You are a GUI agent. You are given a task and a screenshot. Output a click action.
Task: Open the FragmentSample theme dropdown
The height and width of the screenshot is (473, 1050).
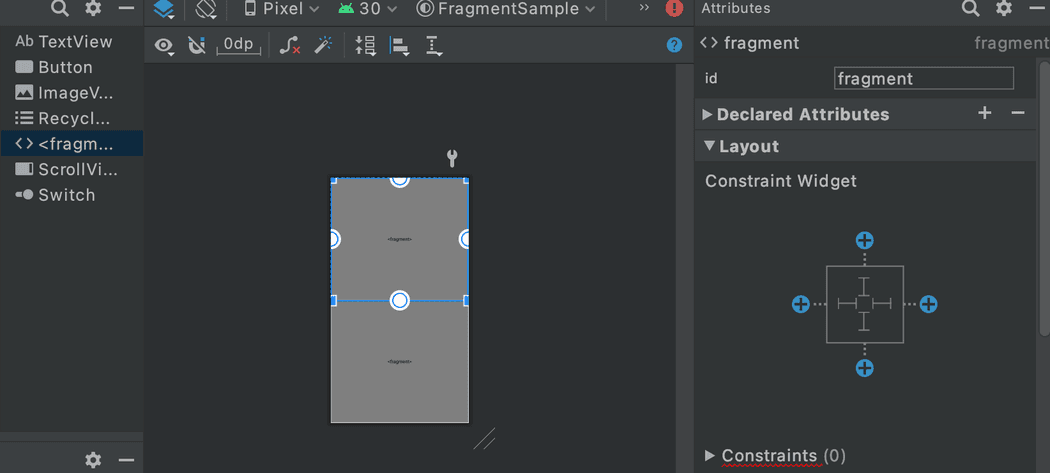(x=506, y=9)
